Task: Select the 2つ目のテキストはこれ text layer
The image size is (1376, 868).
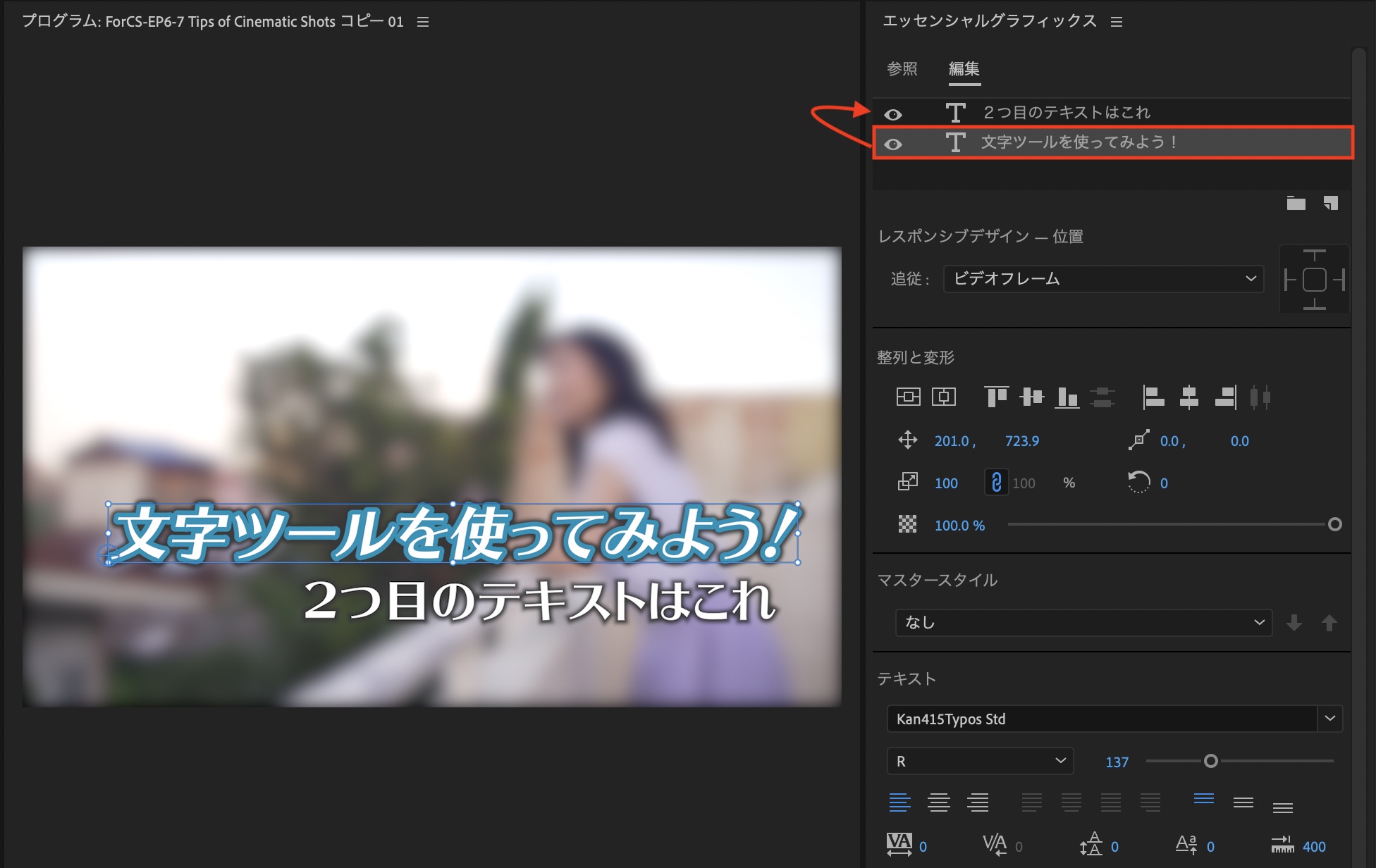Action: (x=1066, y=113)
